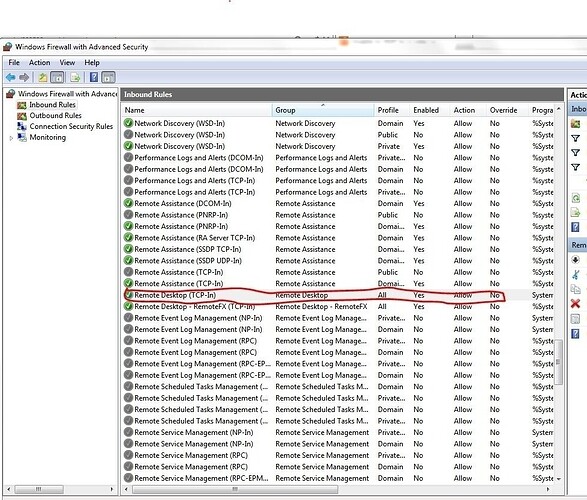Image resolution: width=587 pixels, height=500 pixels.
Task: Click the Refresh icon in Actions pane
Action: pyautogui.click(x=575, y=198)
